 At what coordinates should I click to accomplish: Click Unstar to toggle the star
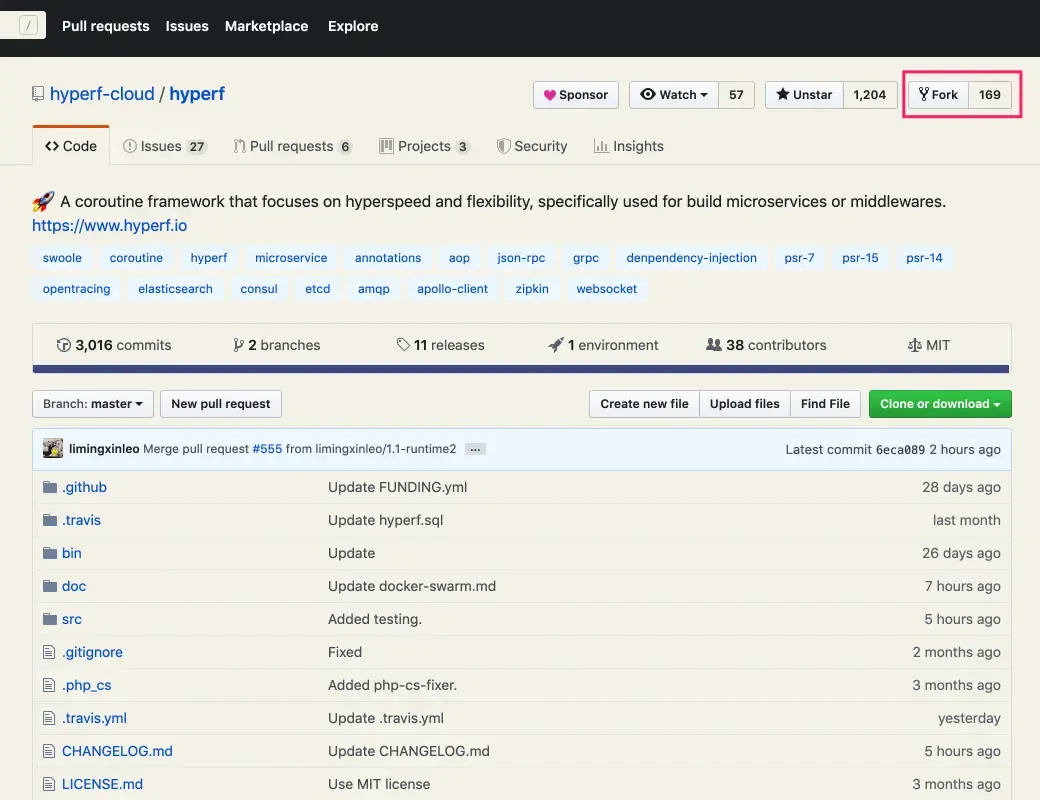(x=805, y=95)
